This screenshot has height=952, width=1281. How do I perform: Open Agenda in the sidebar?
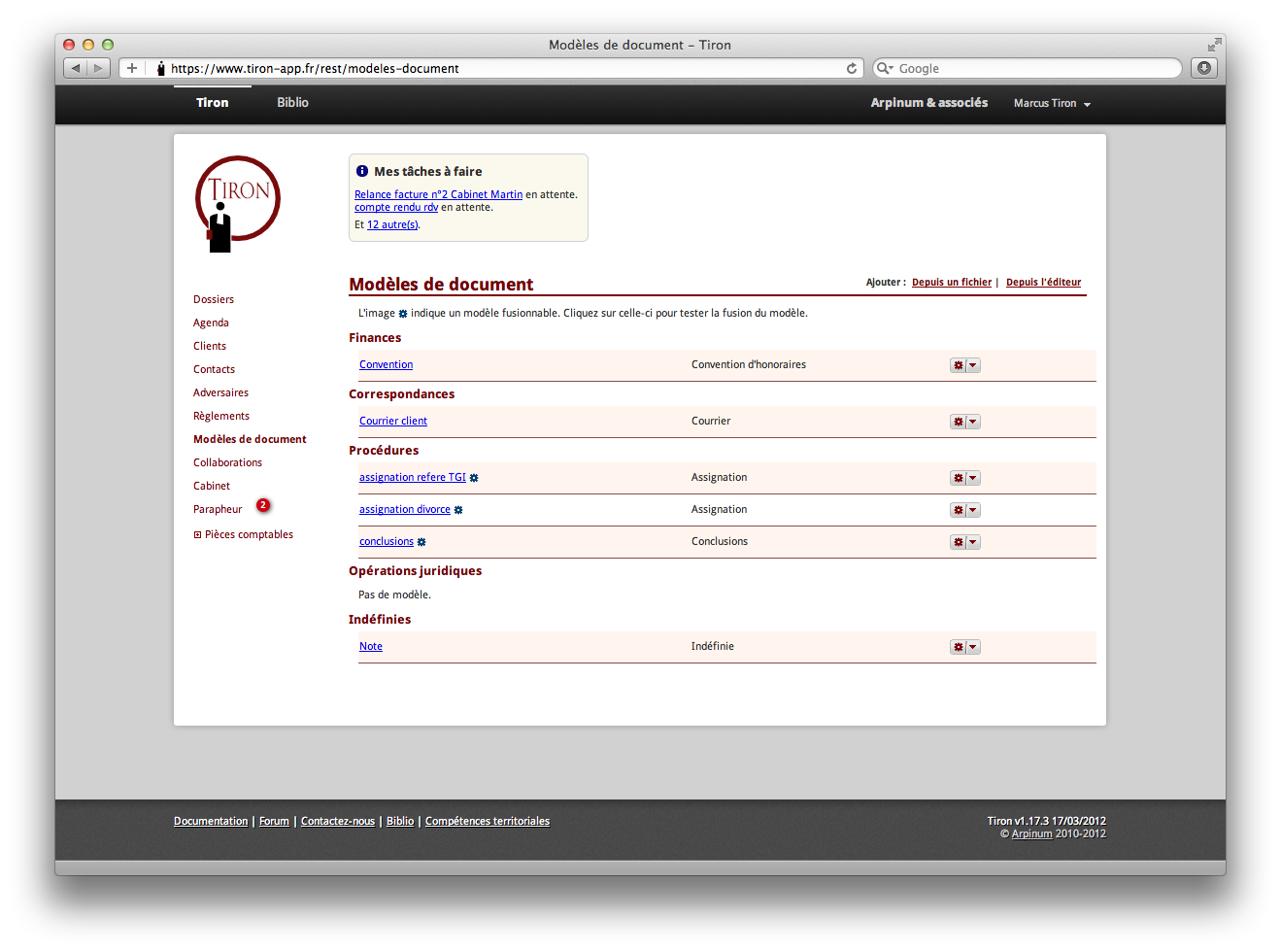click(211, 323)
